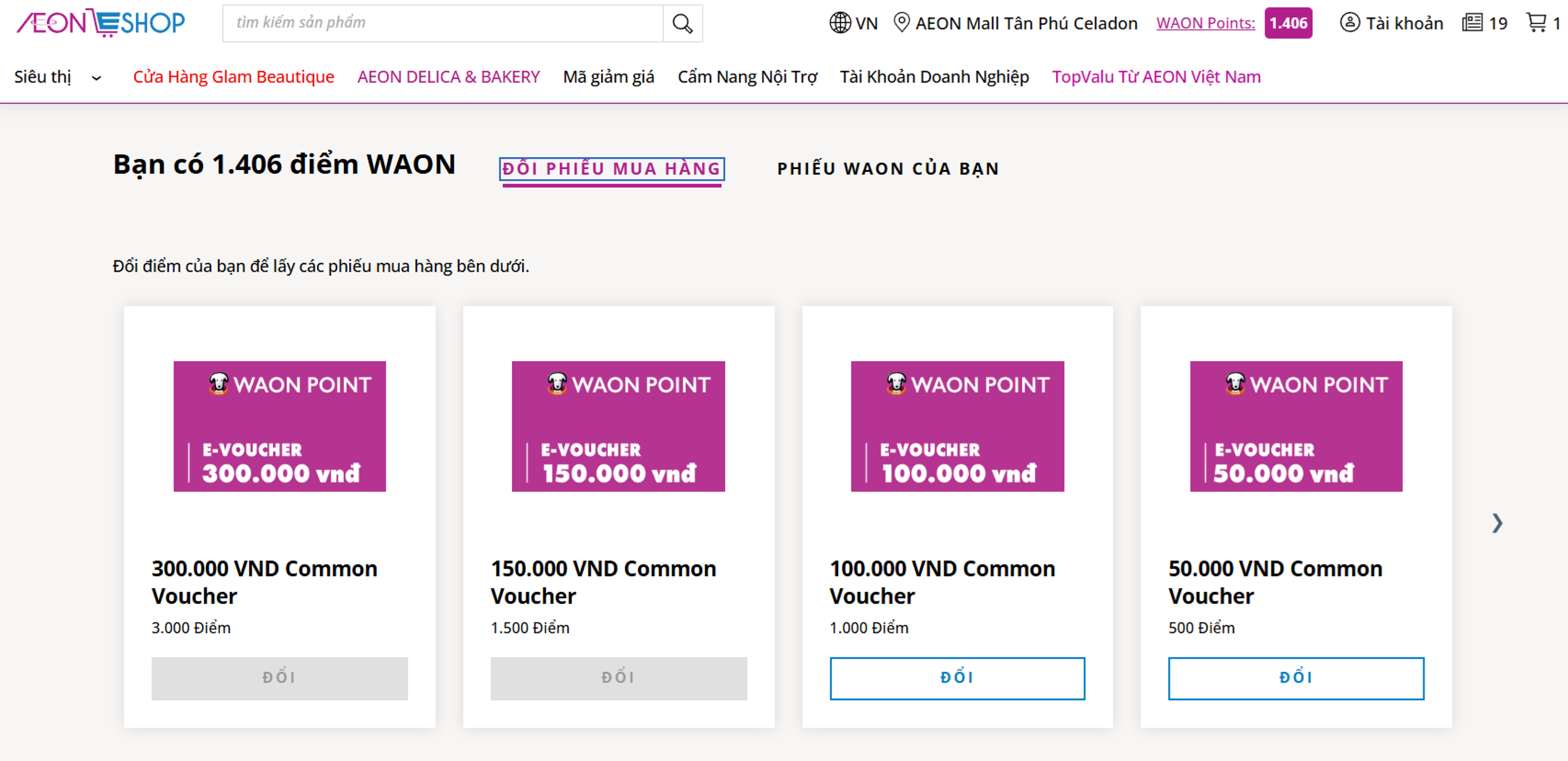Click the store location pin icon
This screenshot has height=761, width=1568.
901,22
